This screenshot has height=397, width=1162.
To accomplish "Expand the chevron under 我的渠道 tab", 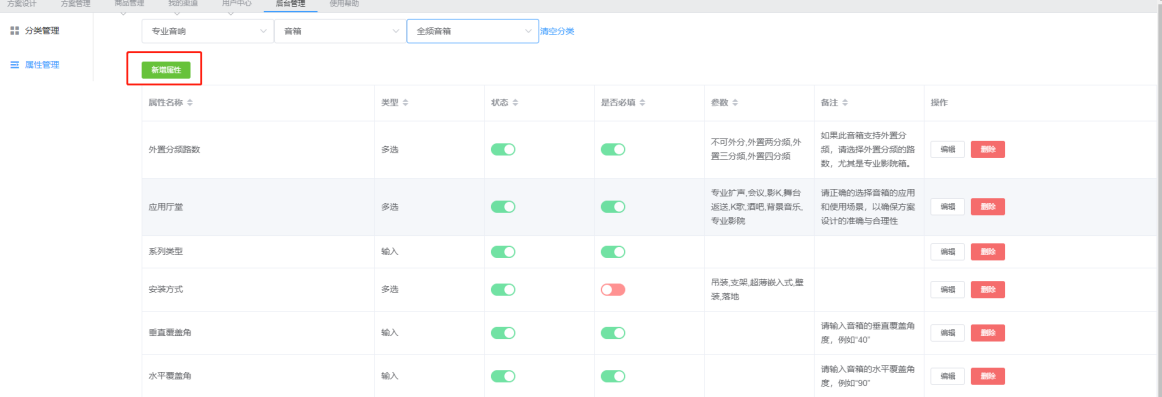I will coord(176,14).
